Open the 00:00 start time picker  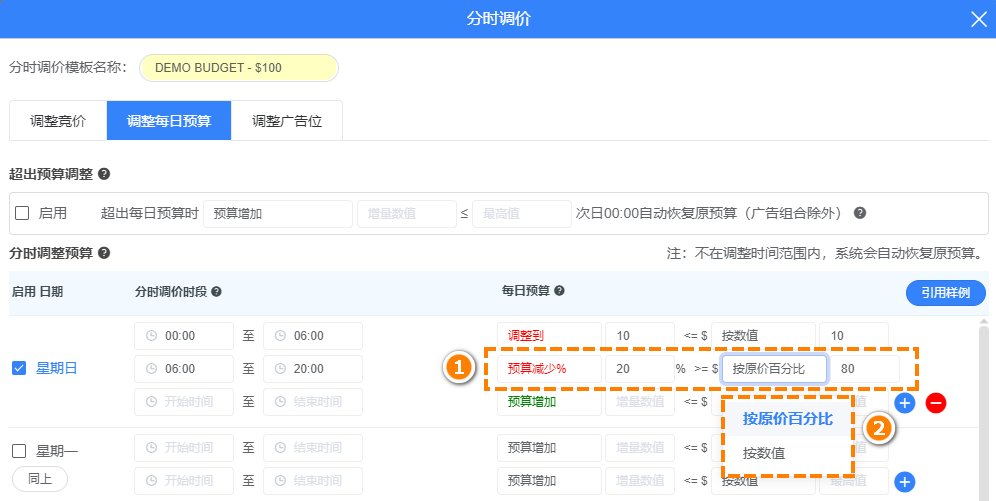click(184, 336)
